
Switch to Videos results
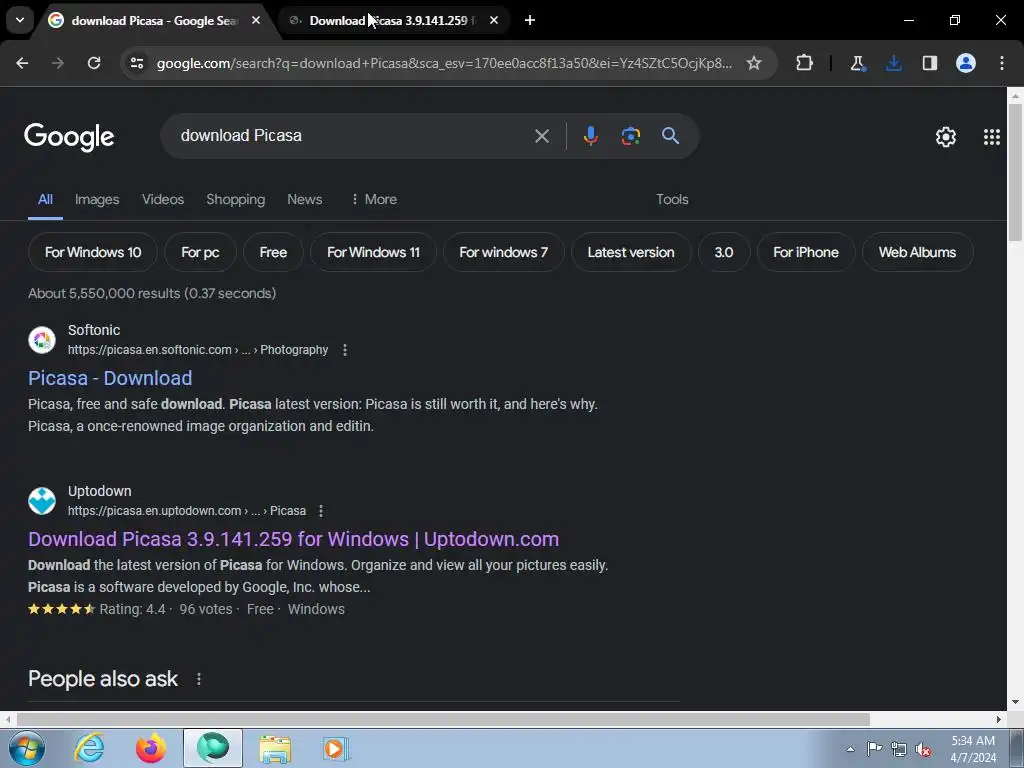[163, 199]
